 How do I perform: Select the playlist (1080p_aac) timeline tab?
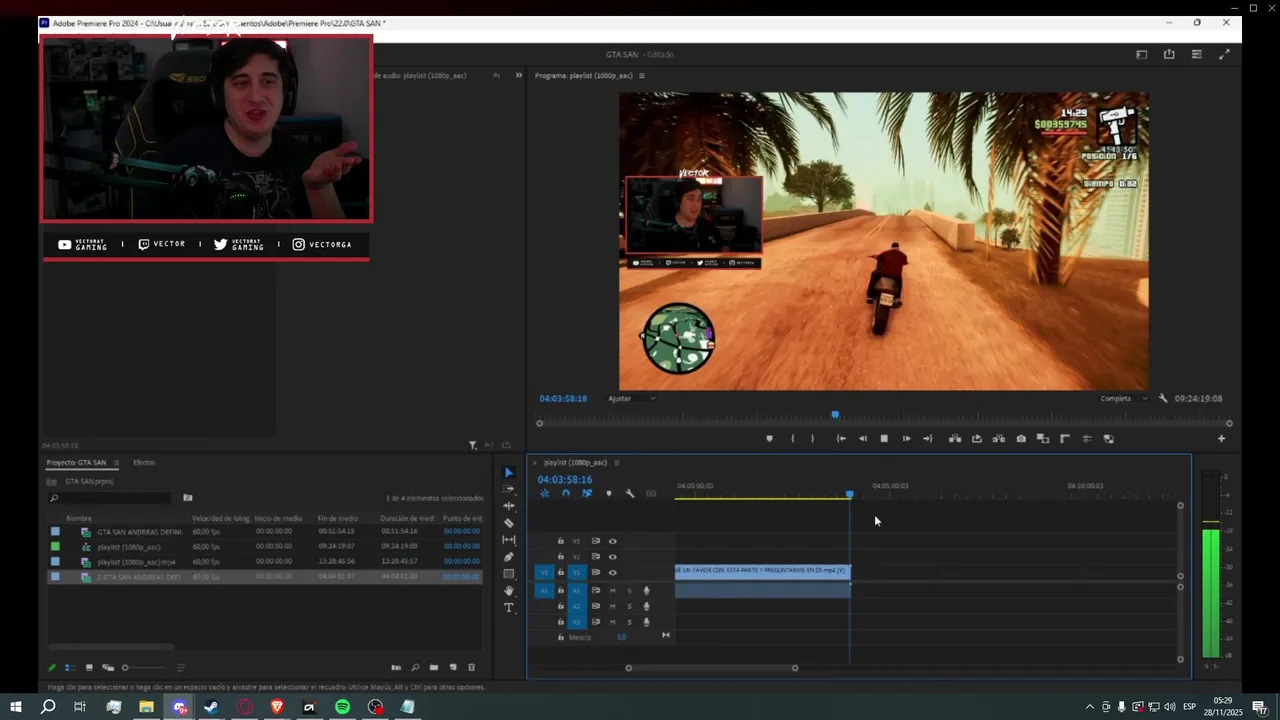(x=575, y=463)
